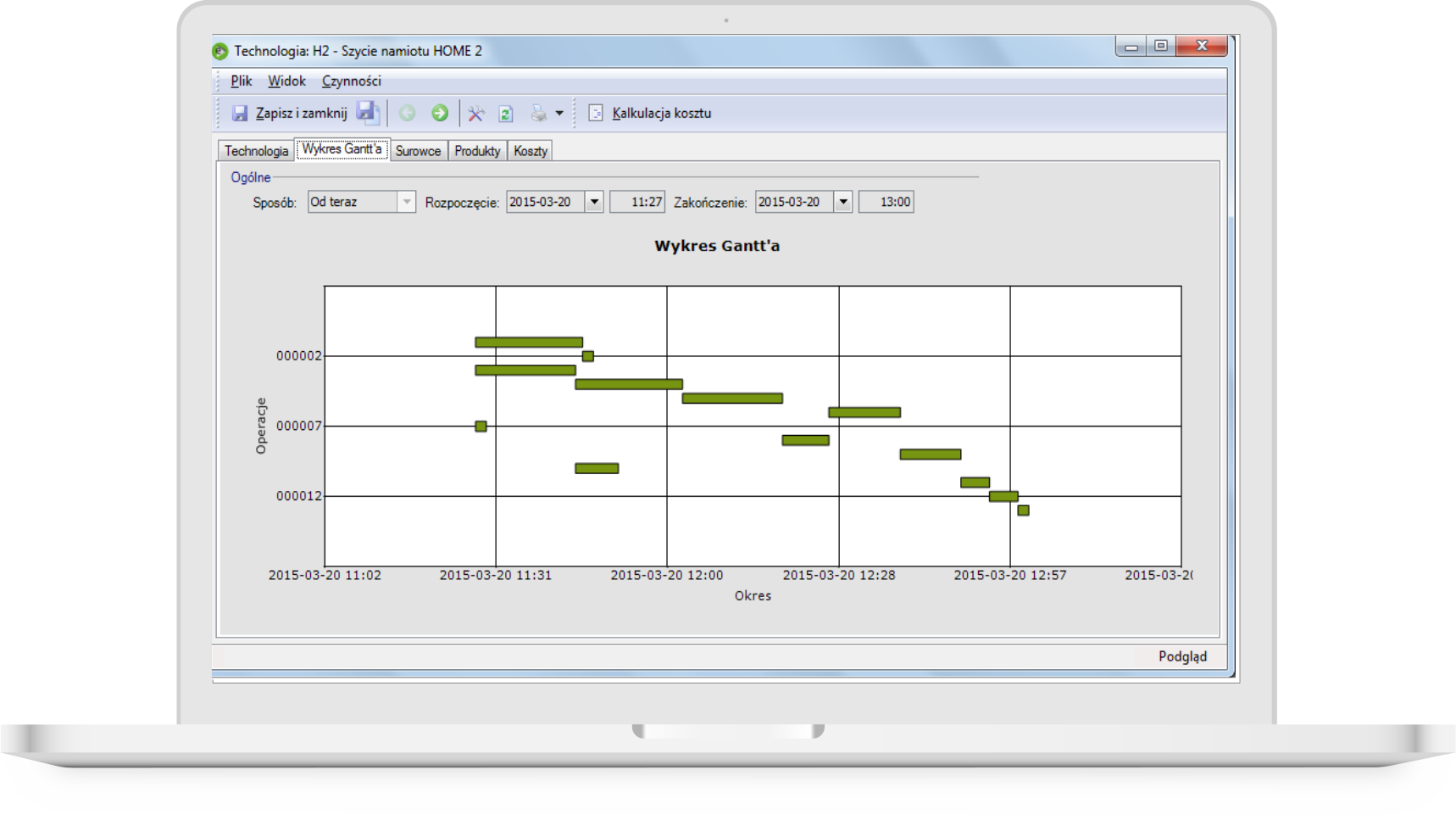This screenshot has height=820, width=1456.
Task: Click the start time field 11:27
Action: pyautogui.click(x=637, y=202)
